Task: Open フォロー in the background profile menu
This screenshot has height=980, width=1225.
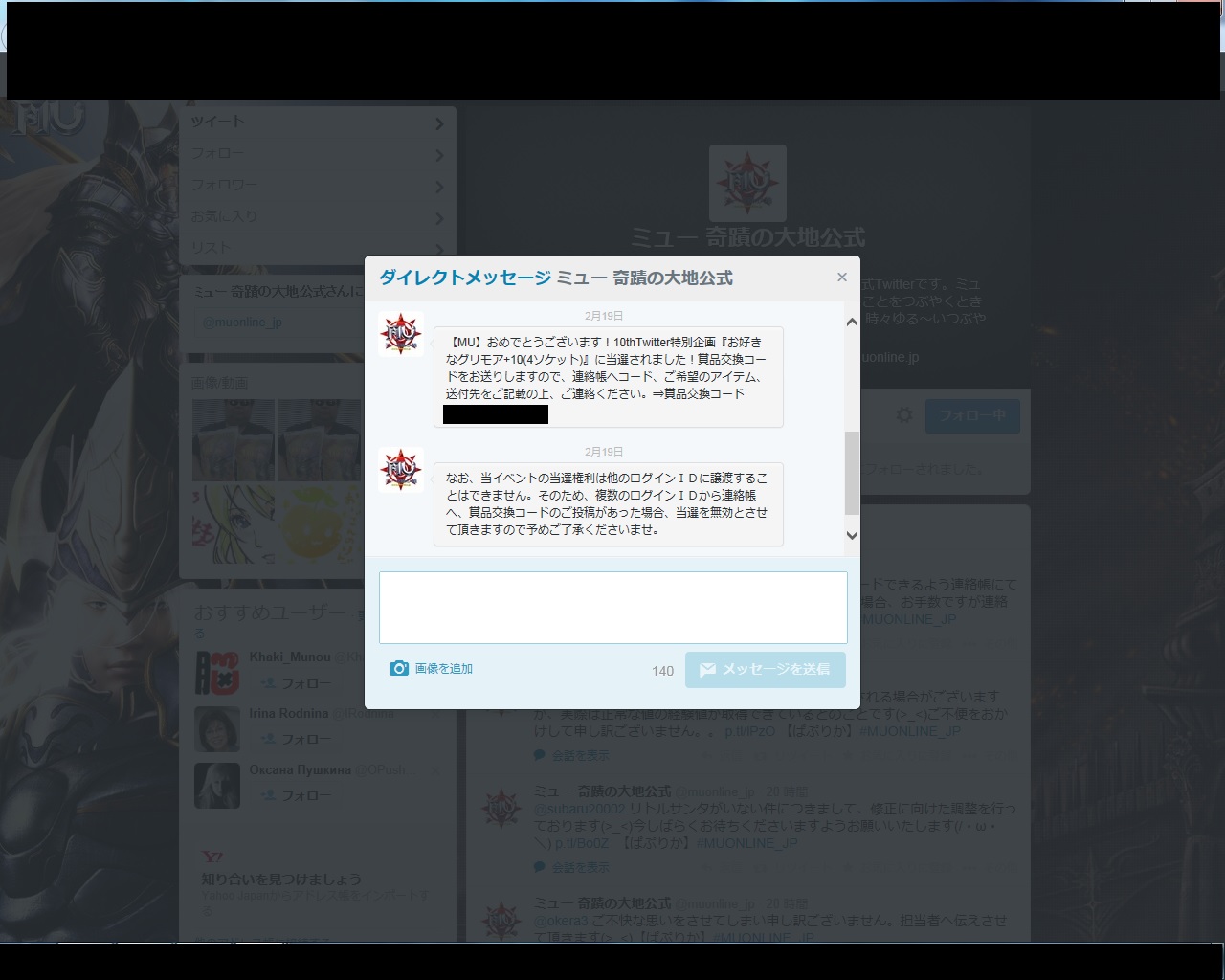Action: tap(317, 154)
